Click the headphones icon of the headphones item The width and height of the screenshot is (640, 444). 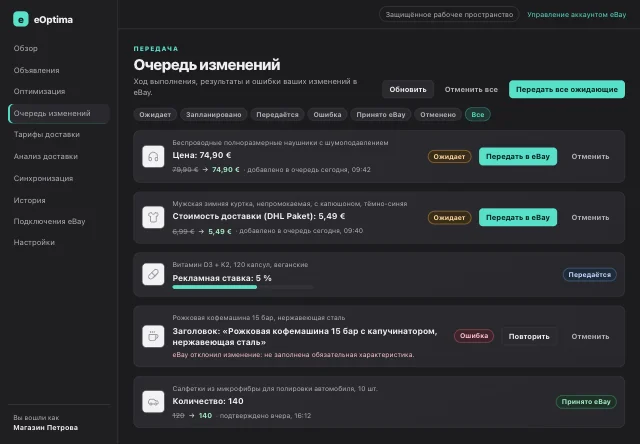point(153,156)
